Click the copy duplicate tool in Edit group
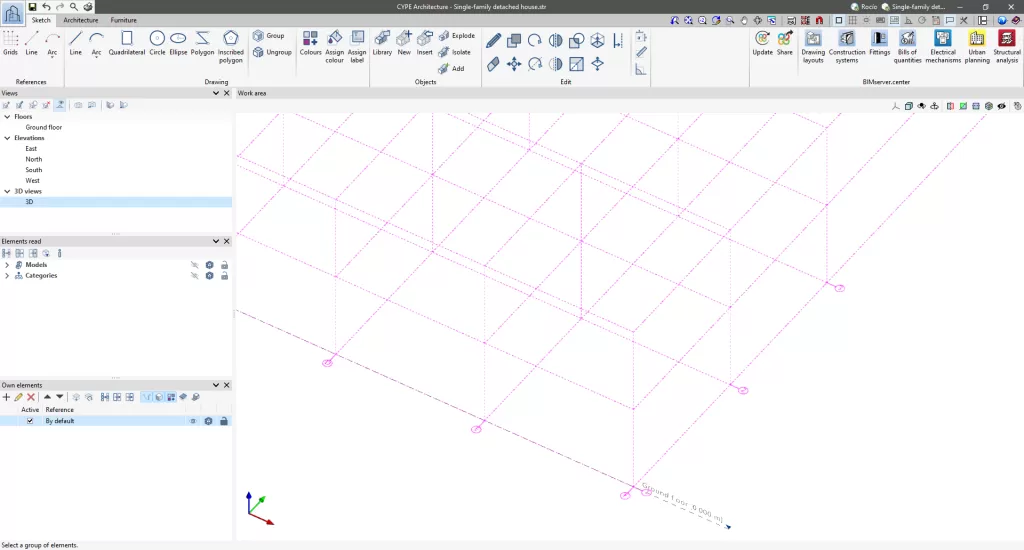This screenshot has width=1024, height=550. tap(514, 40)
